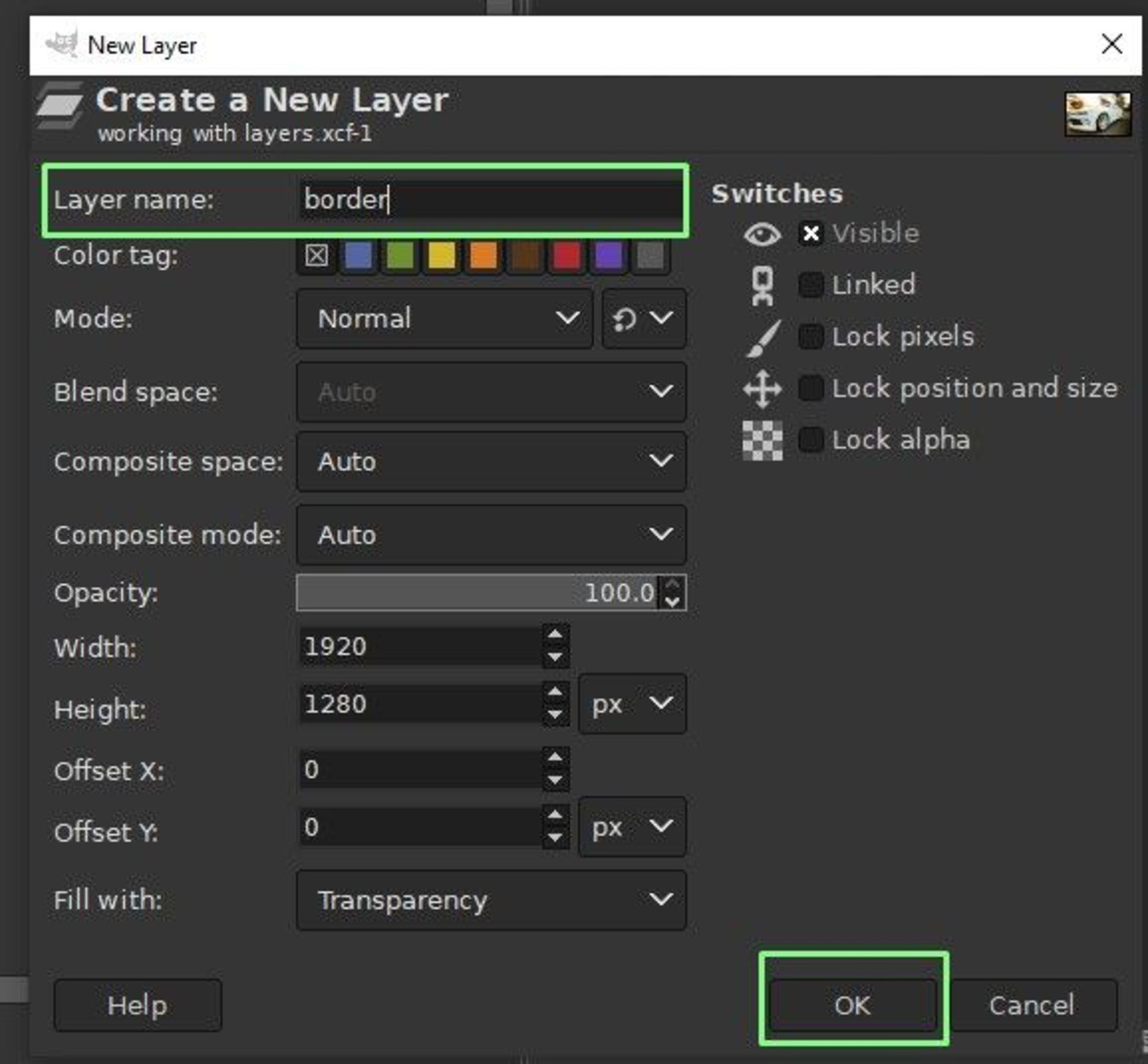Click the eye icon beside Visible
The image size is (1148, 1064).
point(762,234)
